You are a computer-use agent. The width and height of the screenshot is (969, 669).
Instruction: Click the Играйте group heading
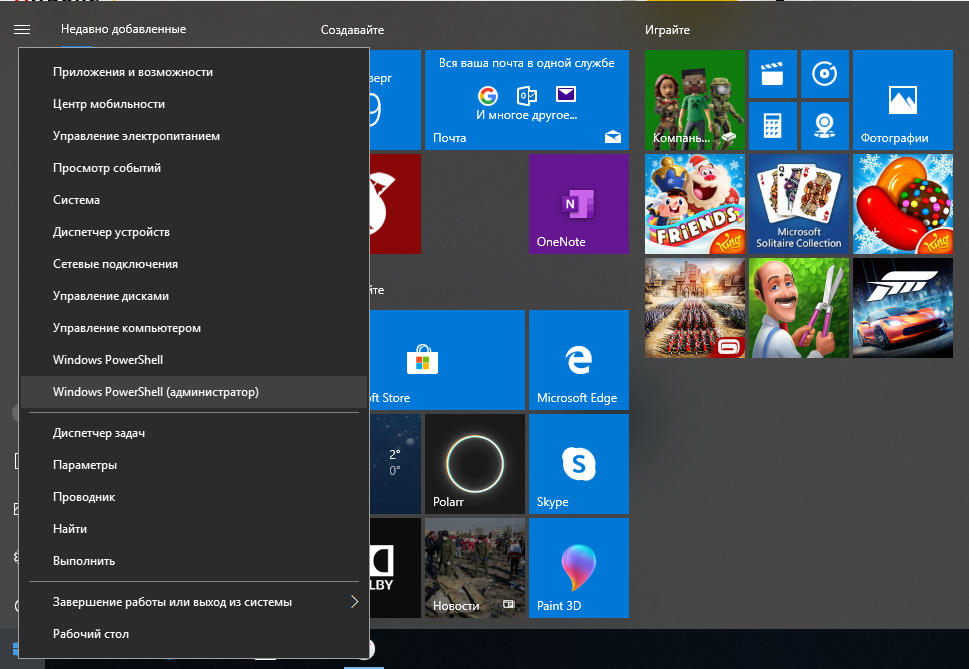[x=667, y=30]
